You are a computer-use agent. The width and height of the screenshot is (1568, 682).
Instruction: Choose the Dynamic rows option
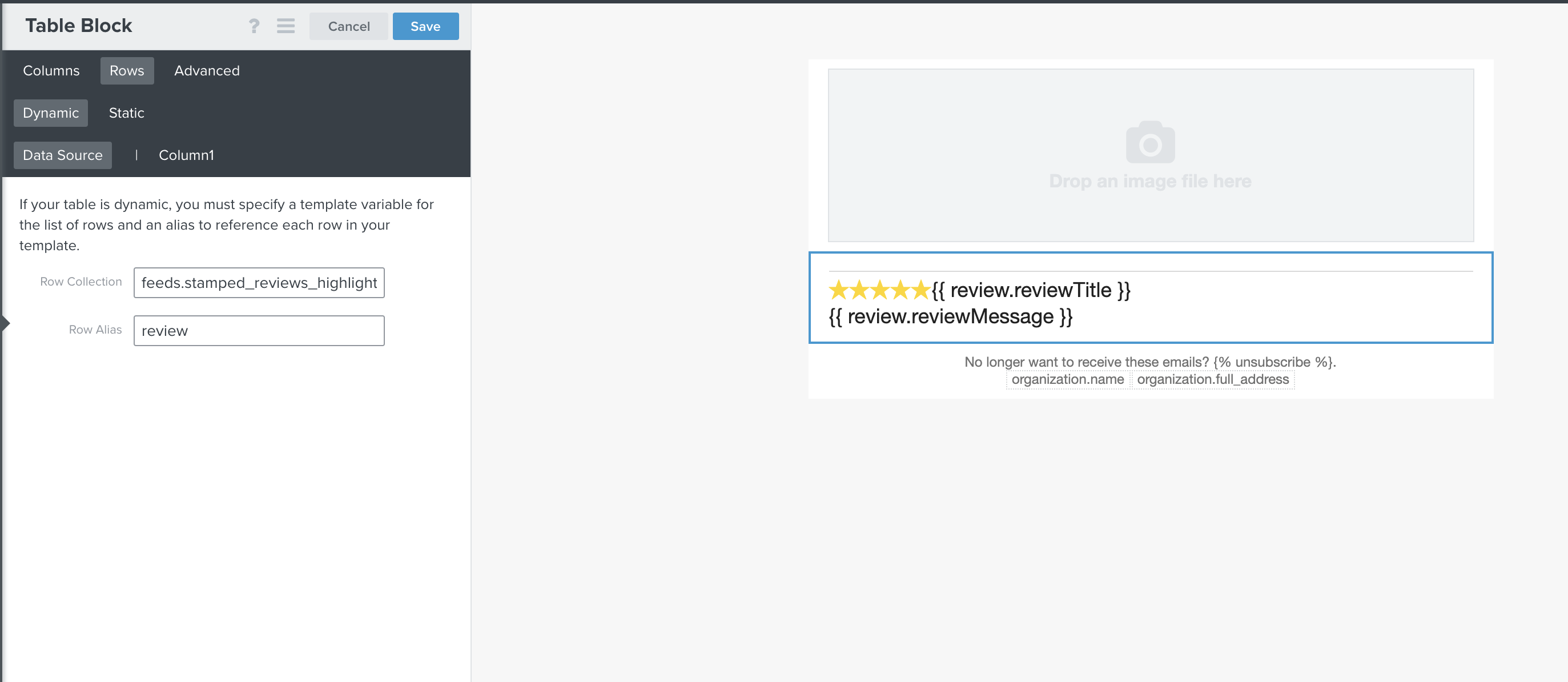tap(50, 113)
